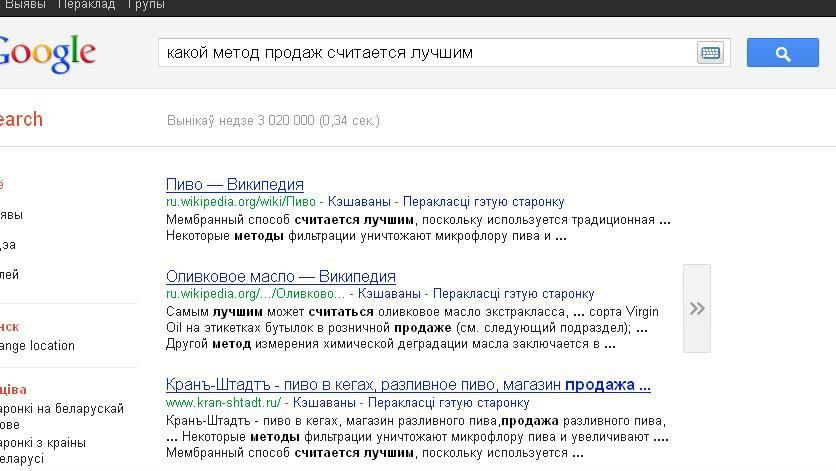Open the Оливковое масло — Википедия result
The image size is (836, 471).
[x=280, y=276]
